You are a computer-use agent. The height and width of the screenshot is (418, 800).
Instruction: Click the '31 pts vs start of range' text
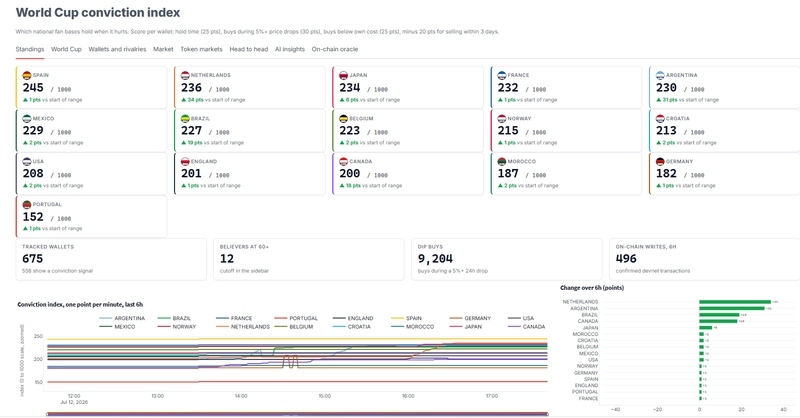click(x=690, y=100)
